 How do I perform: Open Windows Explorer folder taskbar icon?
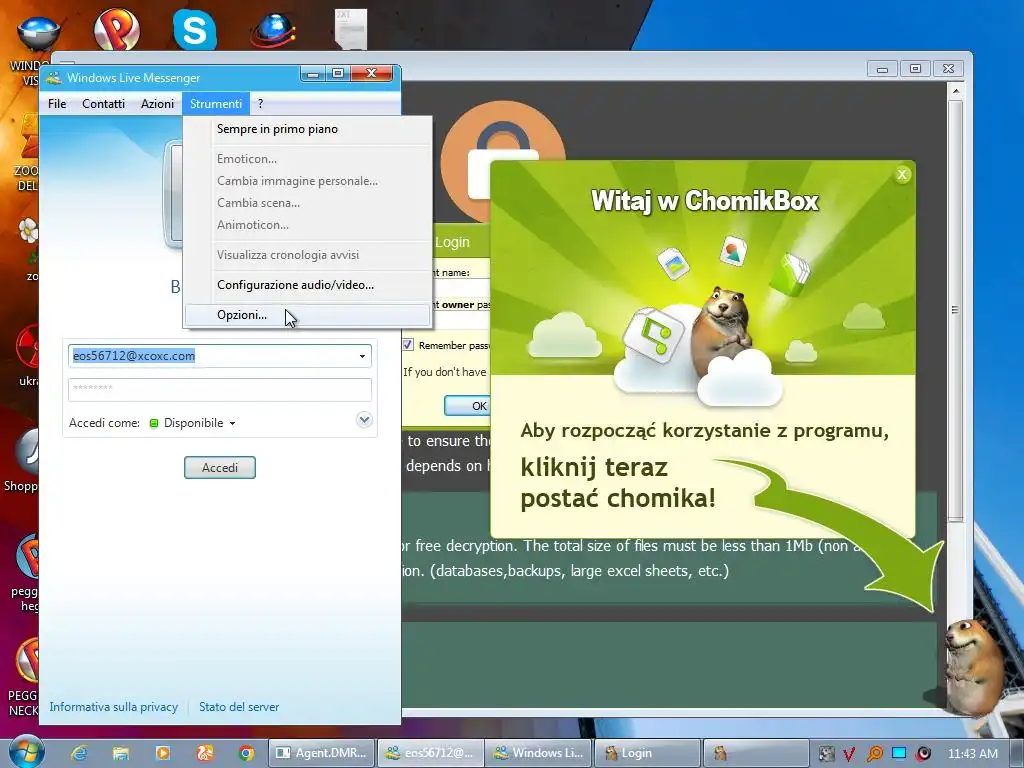(x=121, y=753)
